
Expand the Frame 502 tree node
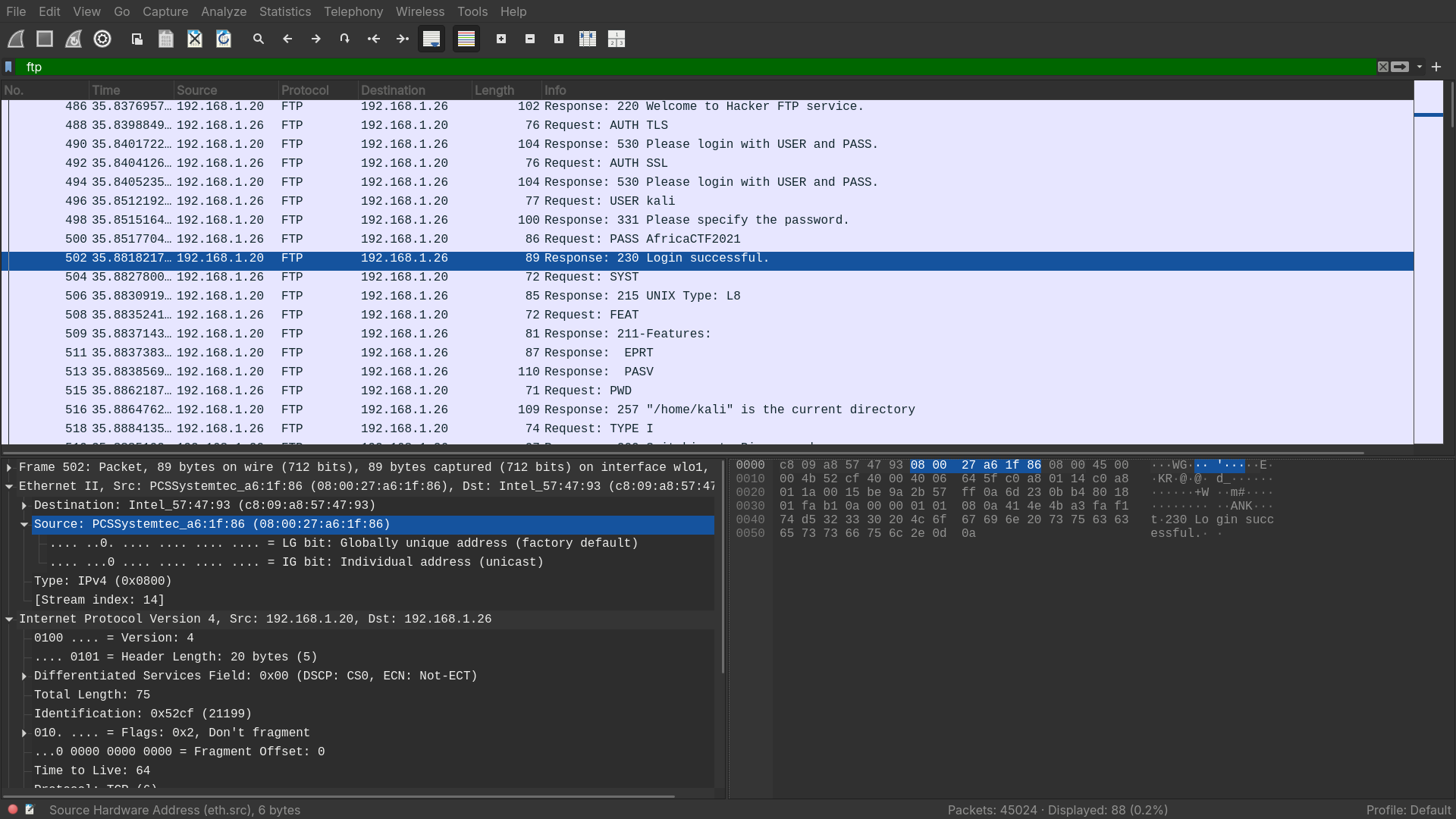(x=9, y=468)
